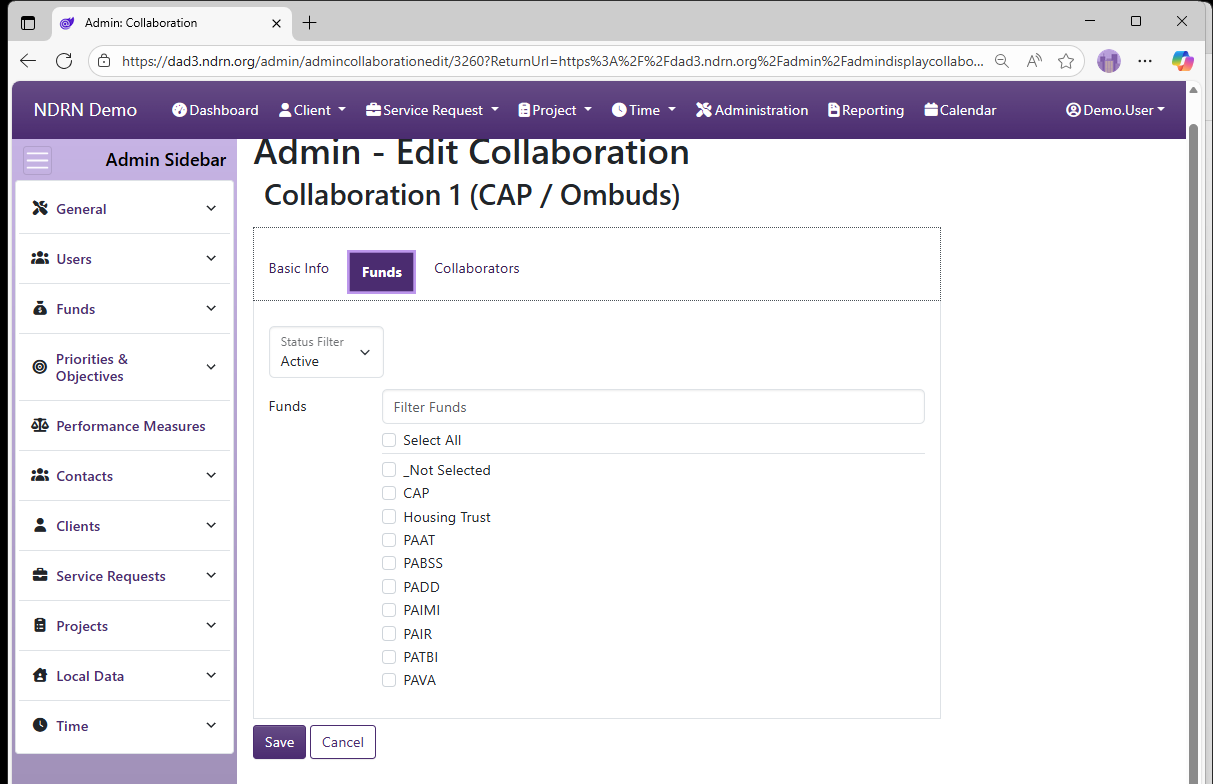
Task: Click the Save button
Action: tap(279, 742)
